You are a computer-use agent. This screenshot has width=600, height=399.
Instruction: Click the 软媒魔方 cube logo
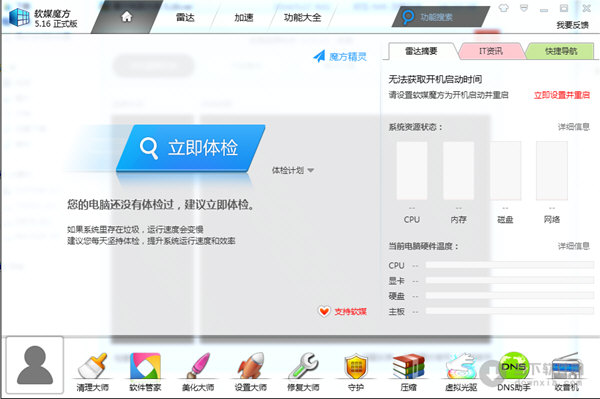[x=19, y=17]
